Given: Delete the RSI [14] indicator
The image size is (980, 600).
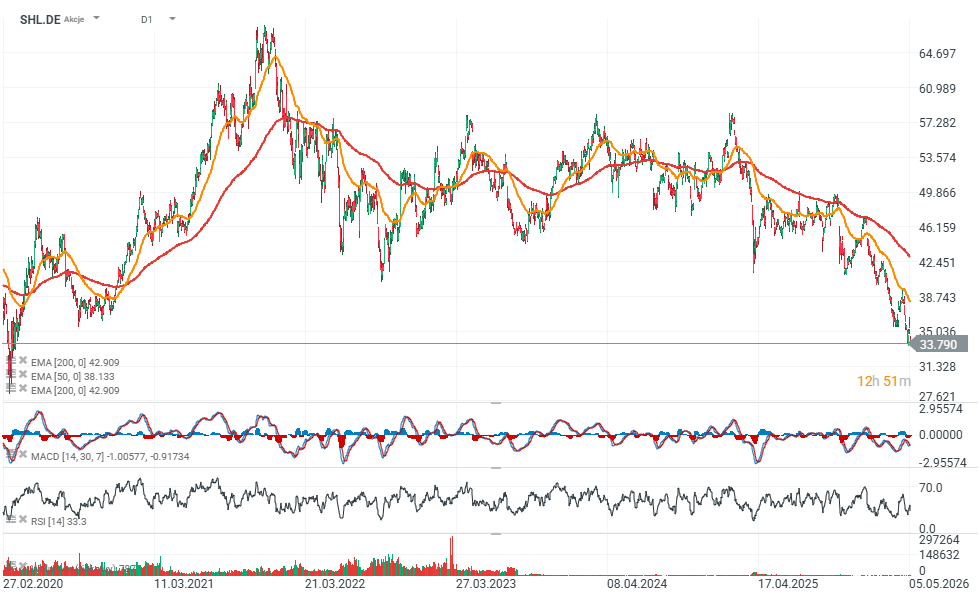Looking at the screenshot, I should click(23, 519).
